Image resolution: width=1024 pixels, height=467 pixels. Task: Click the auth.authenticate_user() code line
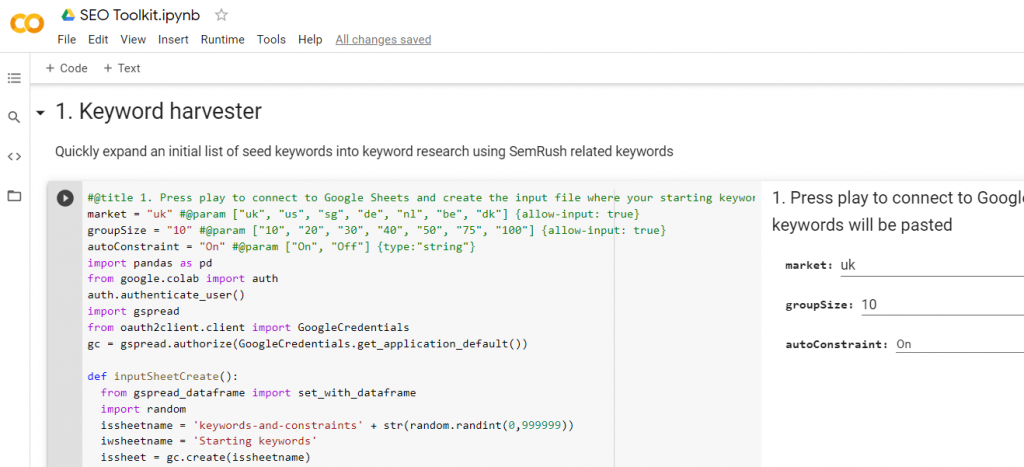pyautogui.click(x=166, y=295)
